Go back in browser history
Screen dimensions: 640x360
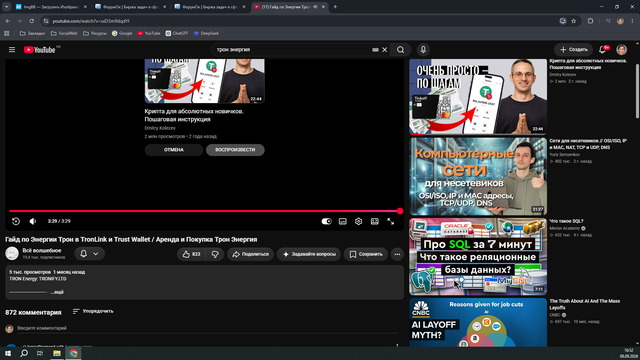point(8,21)
